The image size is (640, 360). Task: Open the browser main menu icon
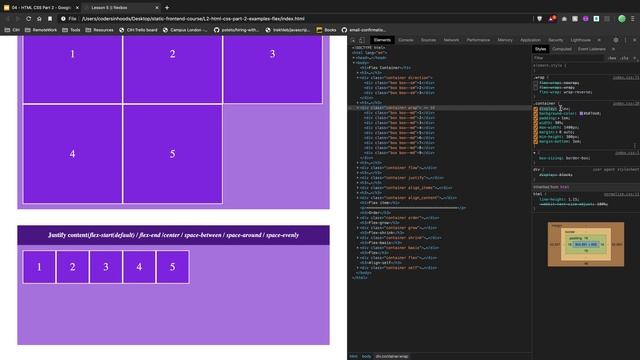633,19
